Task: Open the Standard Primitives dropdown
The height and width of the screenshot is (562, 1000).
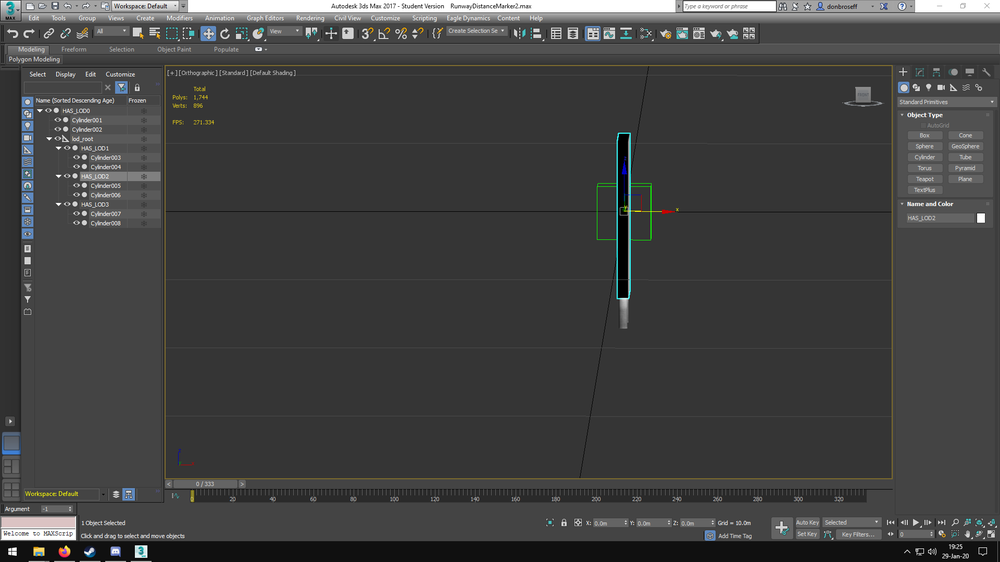Action: click(946, 102)
